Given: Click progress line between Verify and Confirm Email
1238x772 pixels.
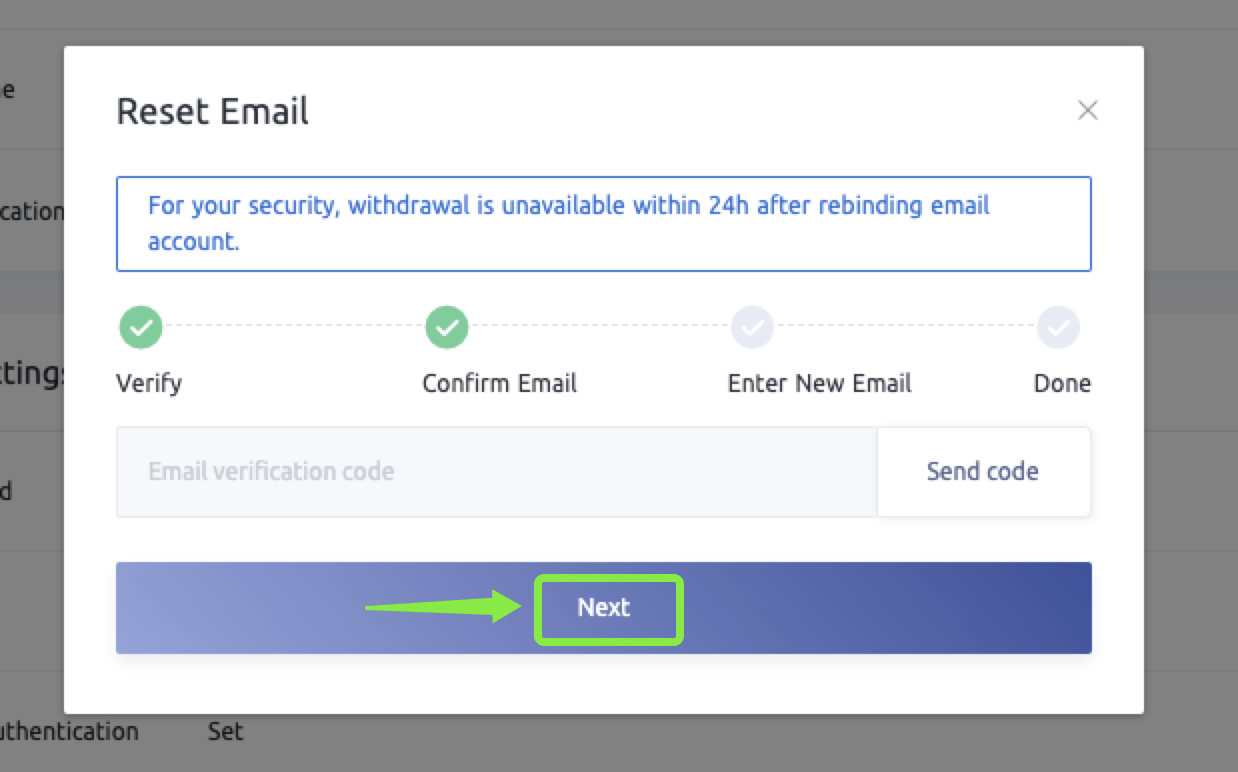Looking at the screenshot, I should tap(294, 327).
